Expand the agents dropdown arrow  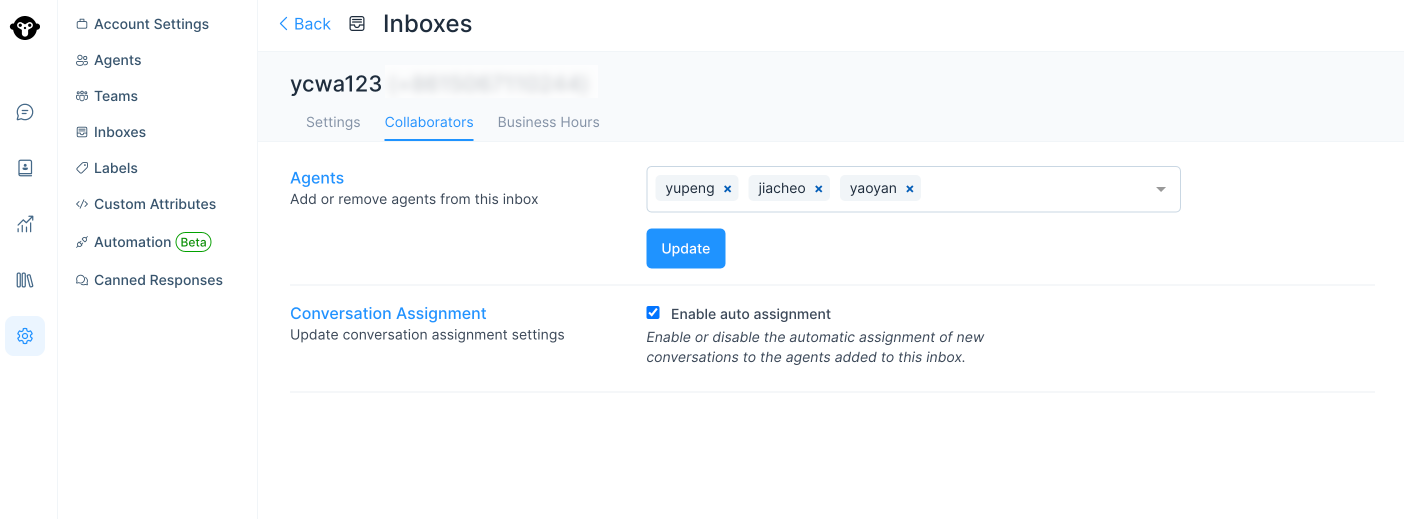pos(1161,189)
